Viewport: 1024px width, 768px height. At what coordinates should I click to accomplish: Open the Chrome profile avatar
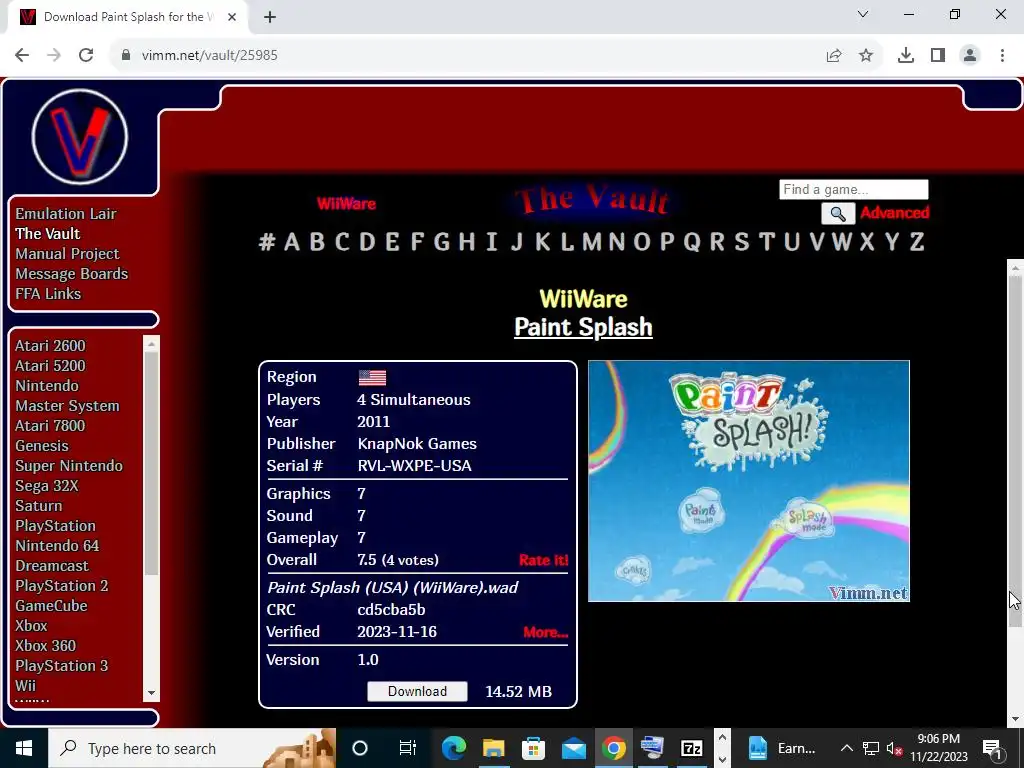[970, 56]
